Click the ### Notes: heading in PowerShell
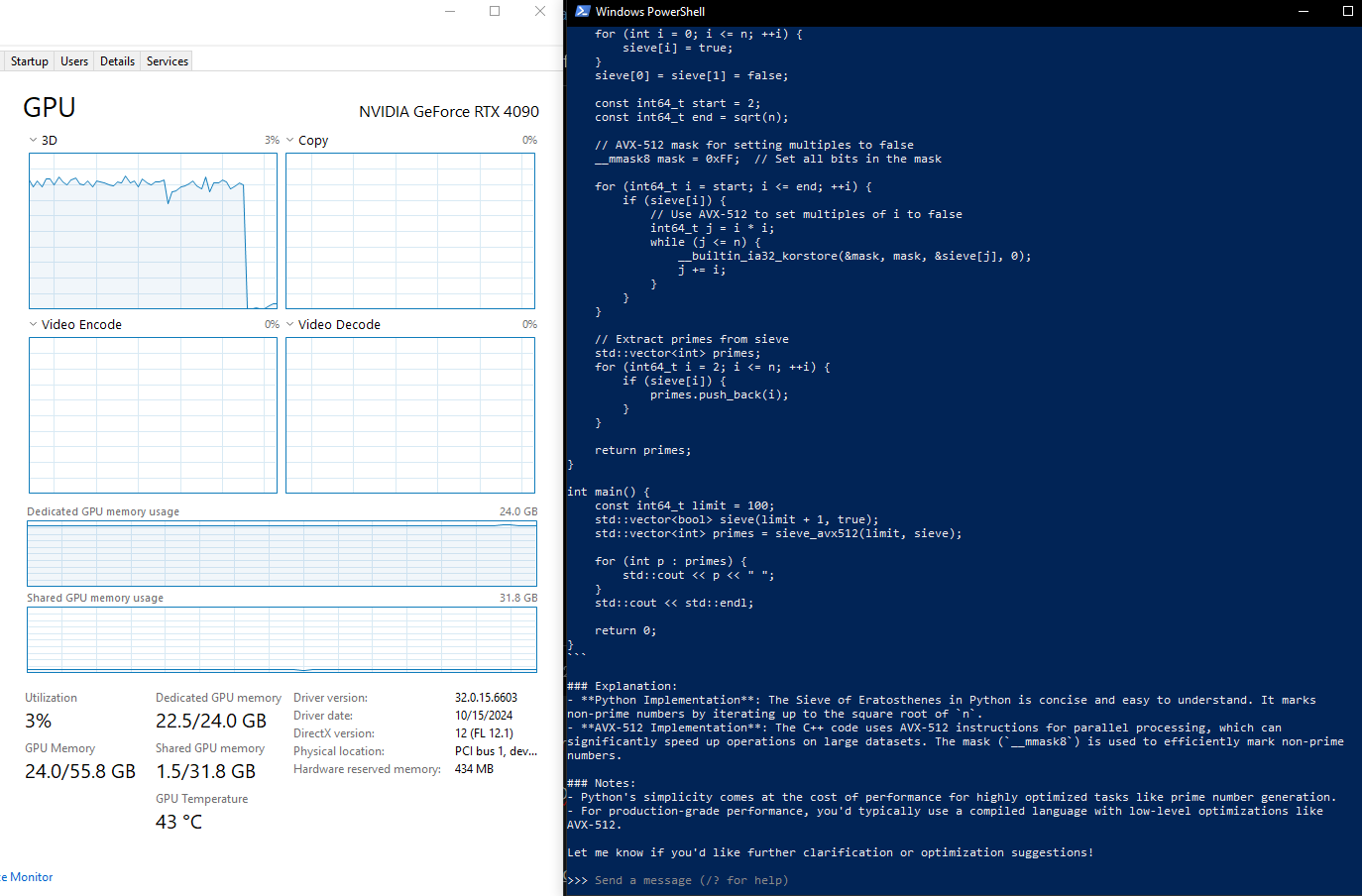The image size is (1362, 896). click(x=602, y=783)
